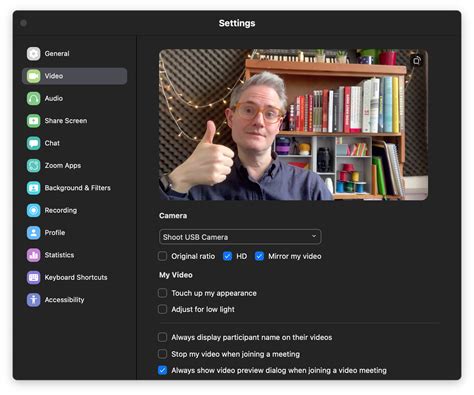Viewport: 474px width, 395px height.
Task: Enable Always display participant name checkbox
Action: click(x=162, y=337)
